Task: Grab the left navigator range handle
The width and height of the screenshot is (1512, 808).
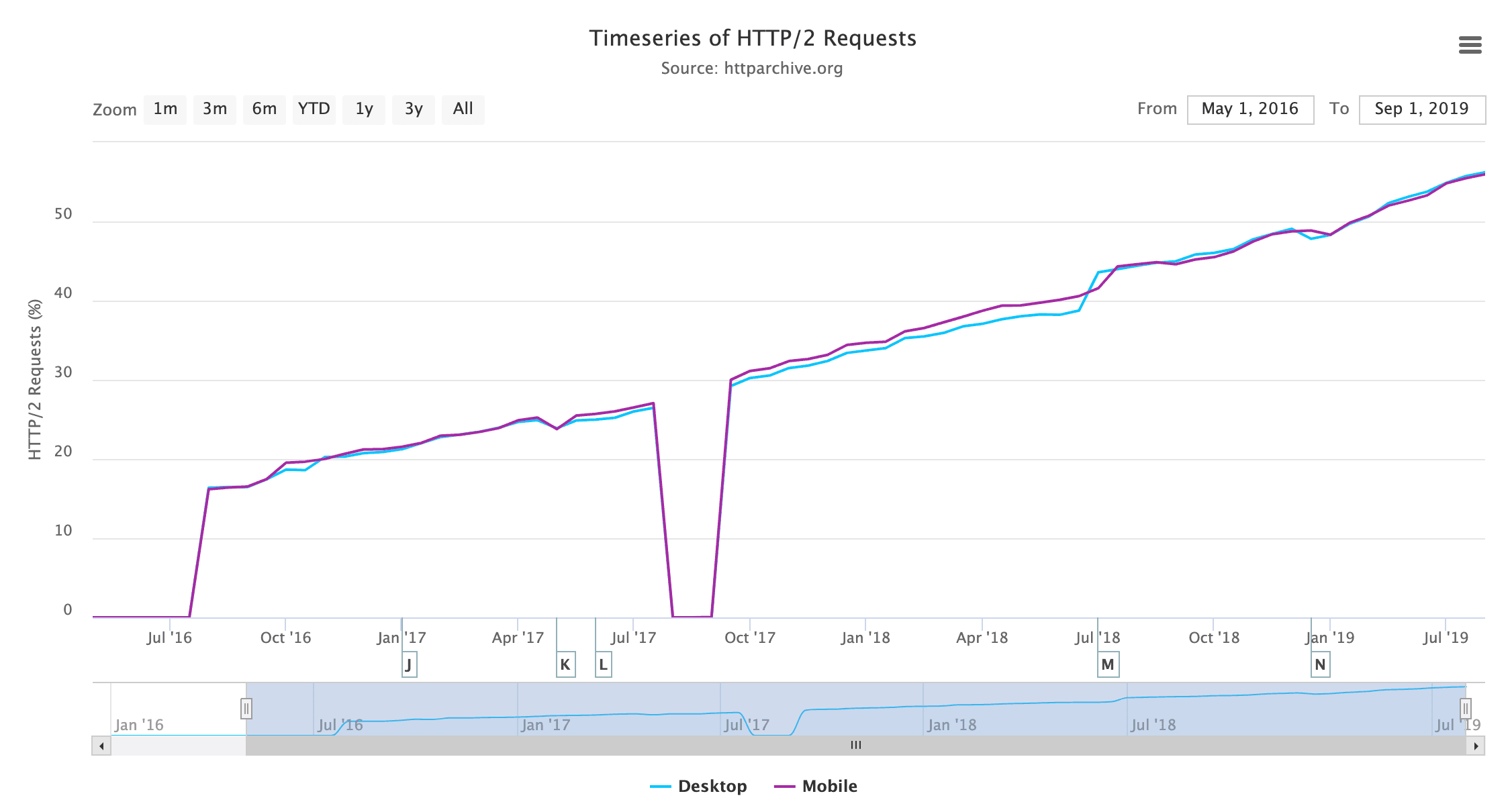Action: (x=246, y=708)
